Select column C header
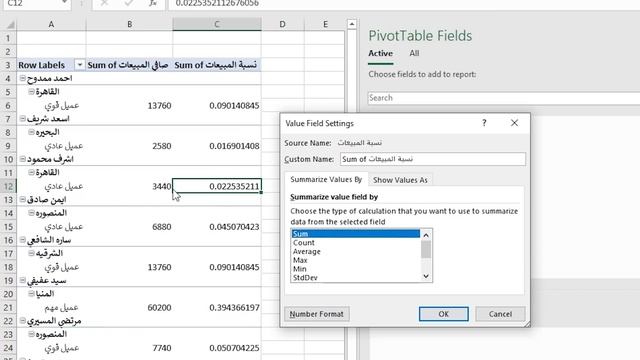 pyautogui.click(x=217, y=24)
